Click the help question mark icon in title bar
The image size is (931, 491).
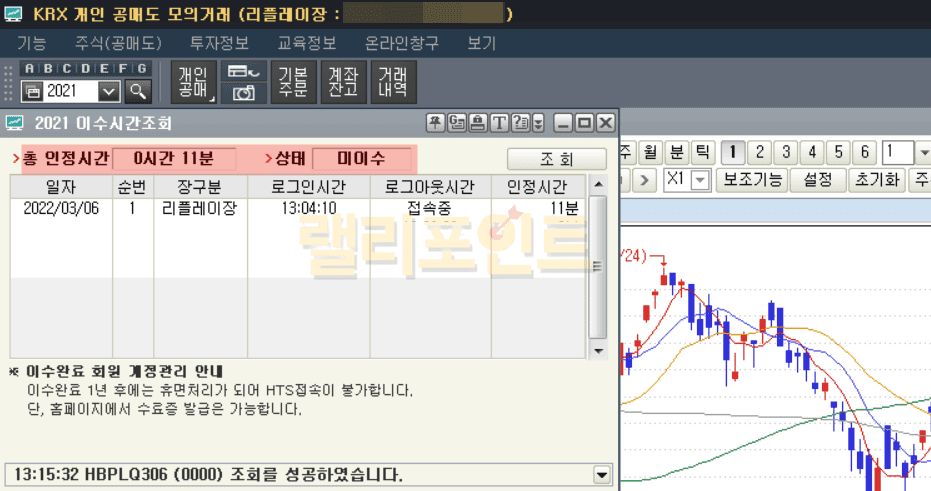click(x=519, y=123)
